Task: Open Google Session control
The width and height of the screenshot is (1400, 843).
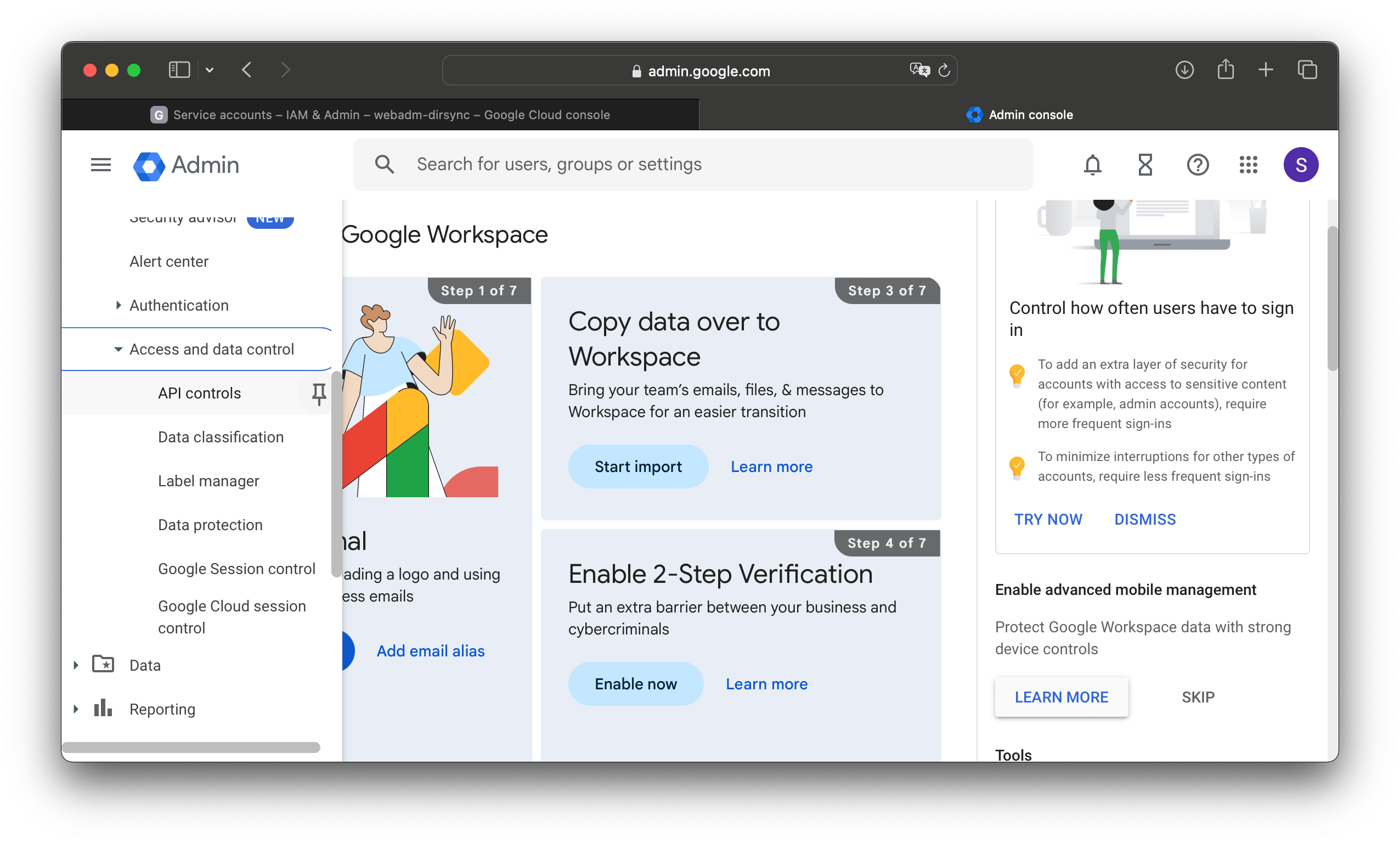Action: pos(236,569)
